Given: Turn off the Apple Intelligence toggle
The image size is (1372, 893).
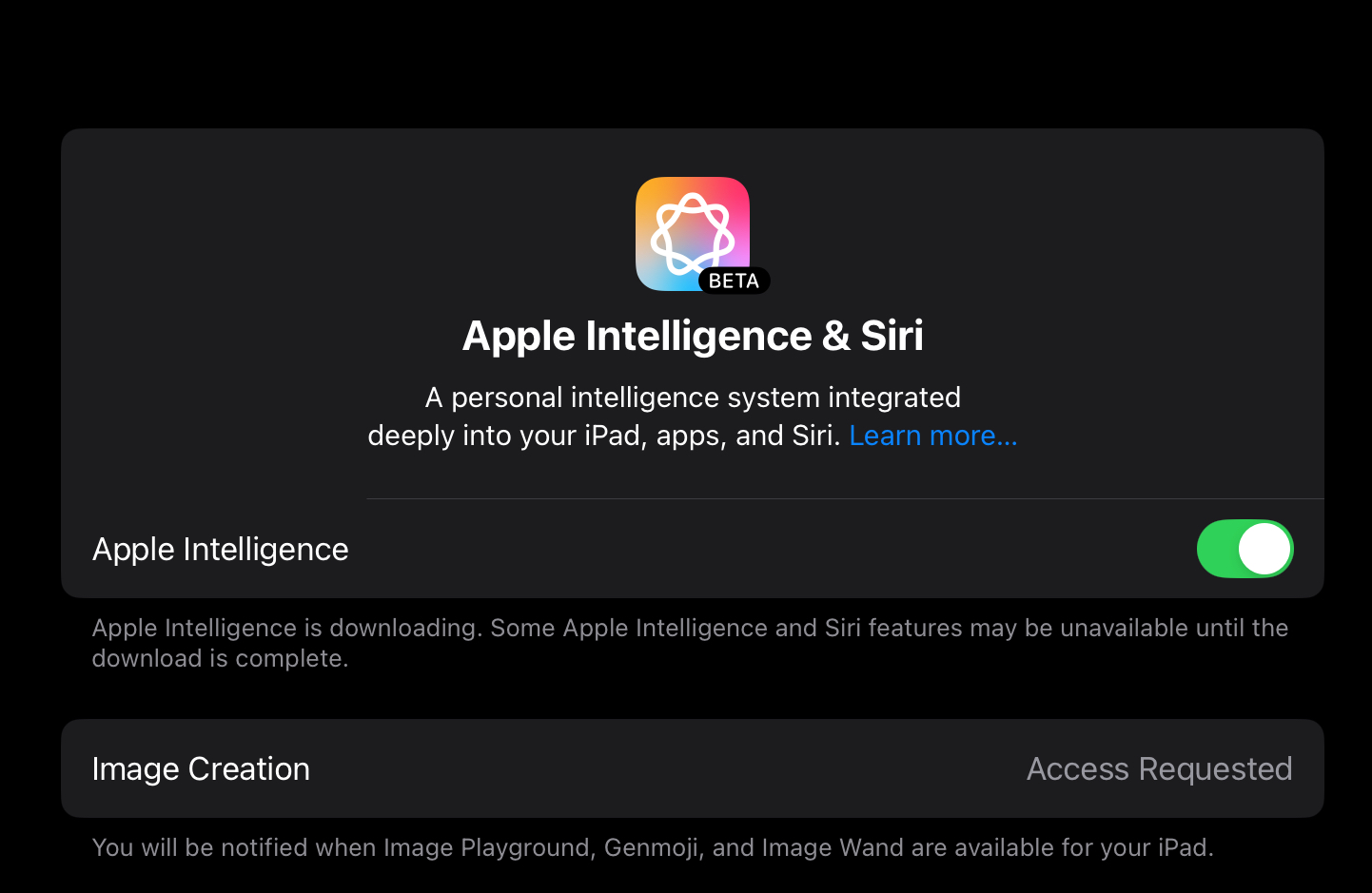Looking at the screenshot, I should click(1245, 549).
